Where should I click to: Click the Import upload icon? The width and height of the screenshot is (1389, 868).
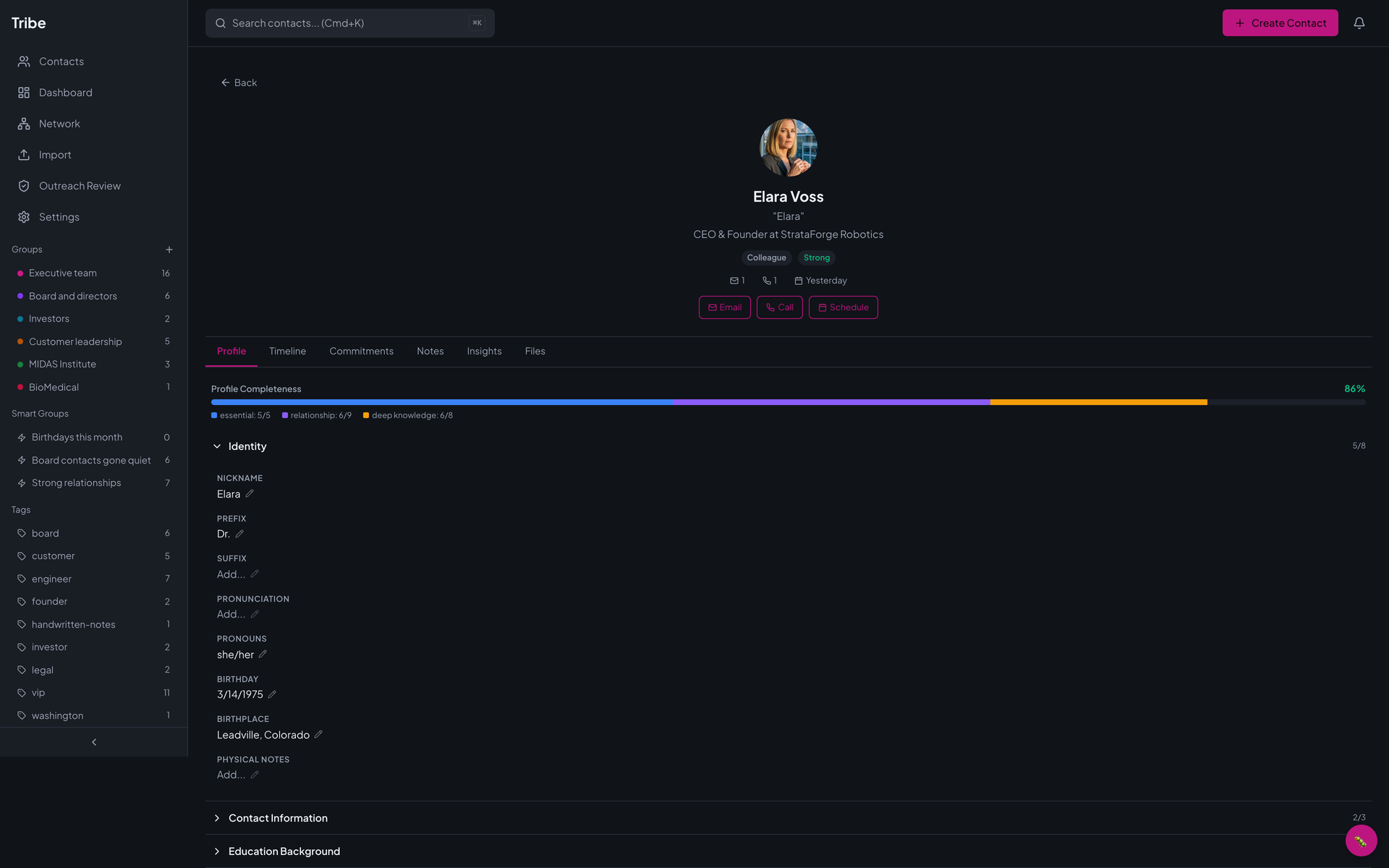coord(24,155)
